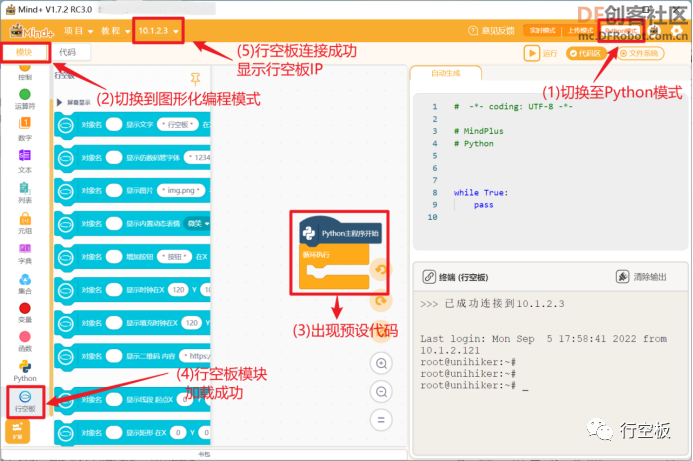Switch to 实时模式 real-time mode
The image size is (693, 461).
[x=542, y=30]
